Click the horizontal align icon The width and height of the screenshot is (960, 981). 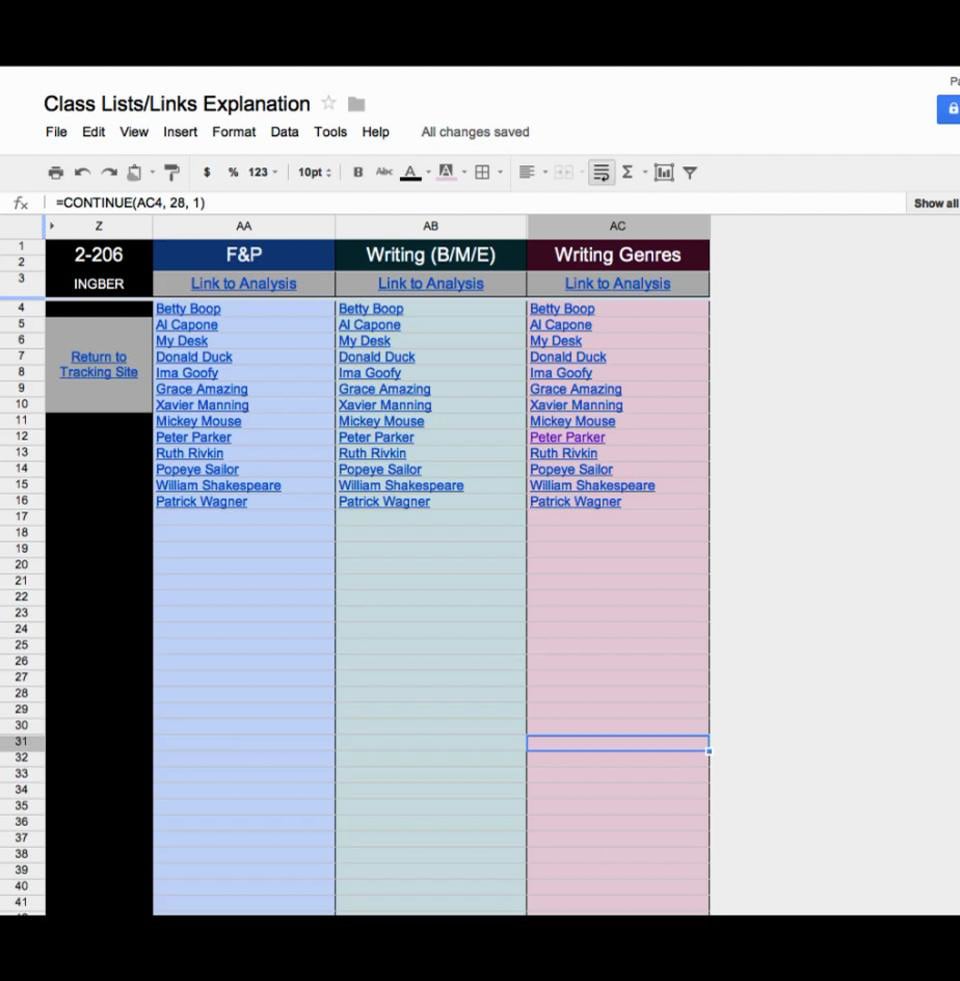(527, 172)
